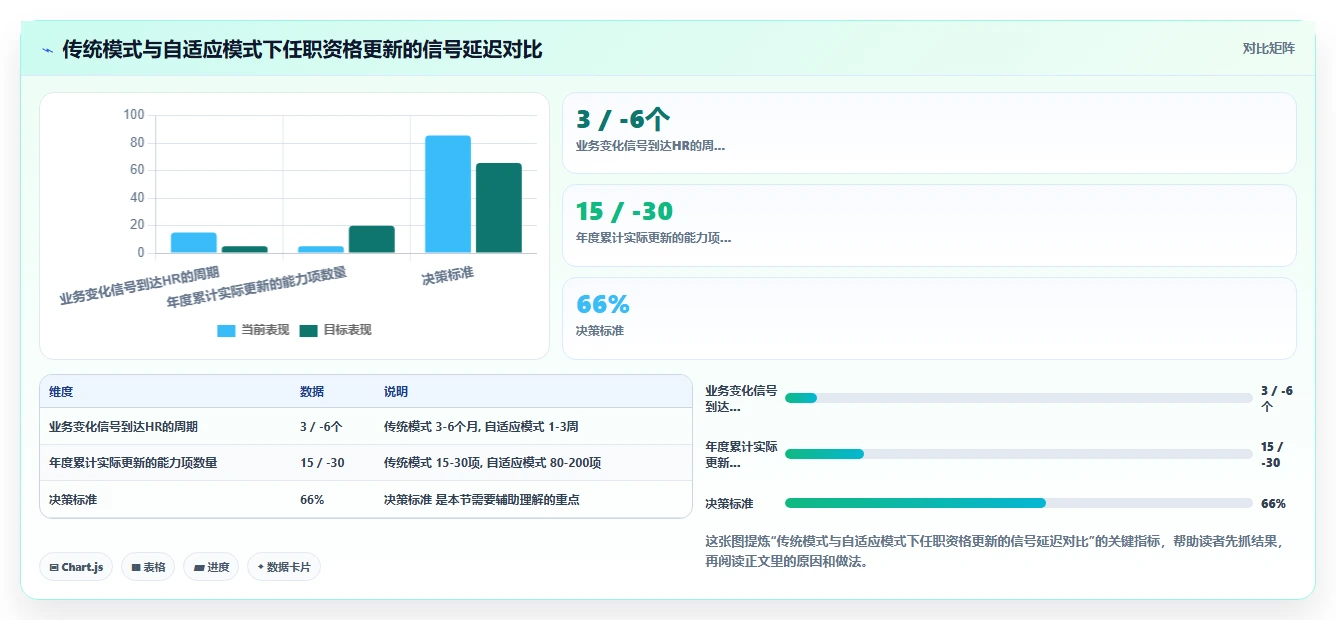Click the 决策标准 progress bar

pyautogui.click(x=1018, y=503)
